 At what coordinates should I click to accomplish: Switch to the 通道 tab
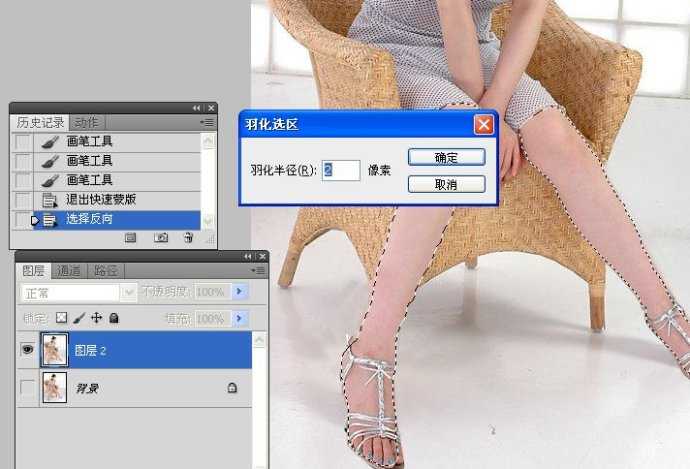[x=69, y=271]
